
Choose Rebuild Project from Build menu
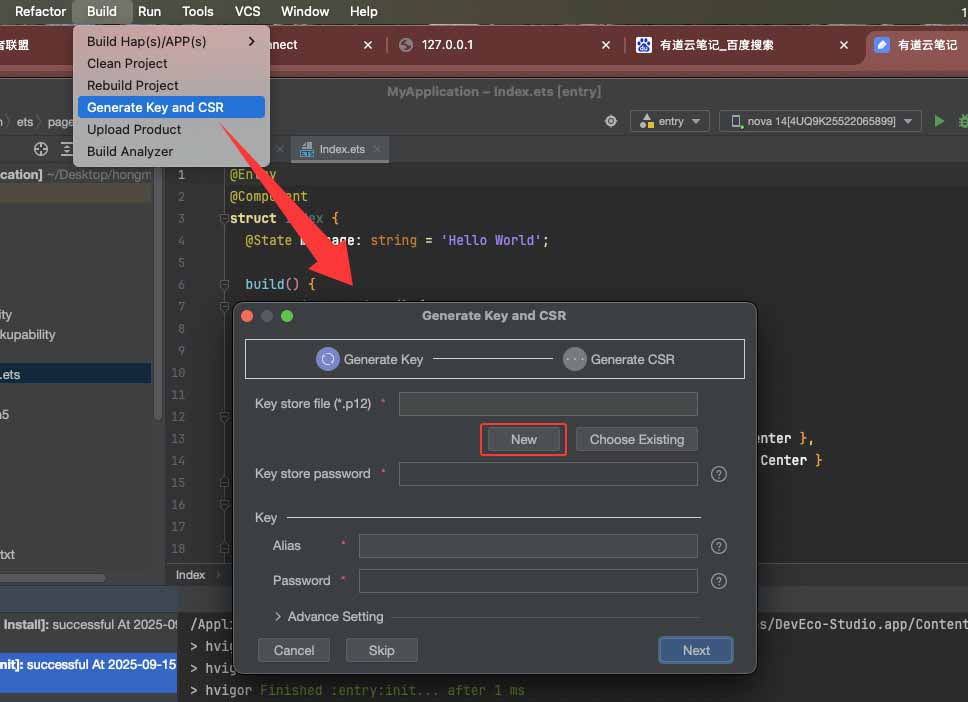(x=133, y=85)
